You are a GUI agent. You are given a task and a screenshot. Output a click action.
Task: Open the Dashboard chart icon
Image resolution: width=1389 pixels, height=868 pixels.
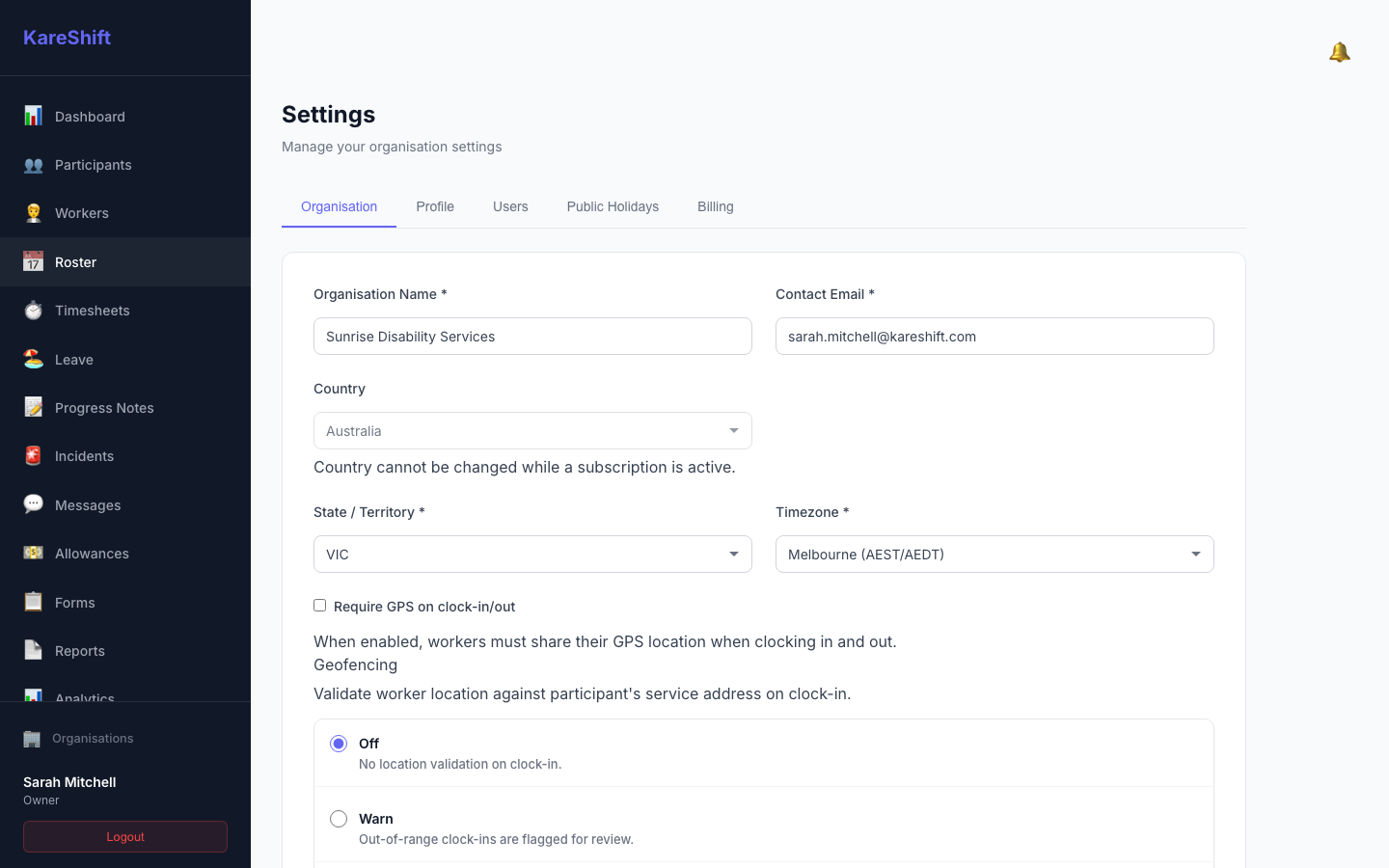point(33,116)
